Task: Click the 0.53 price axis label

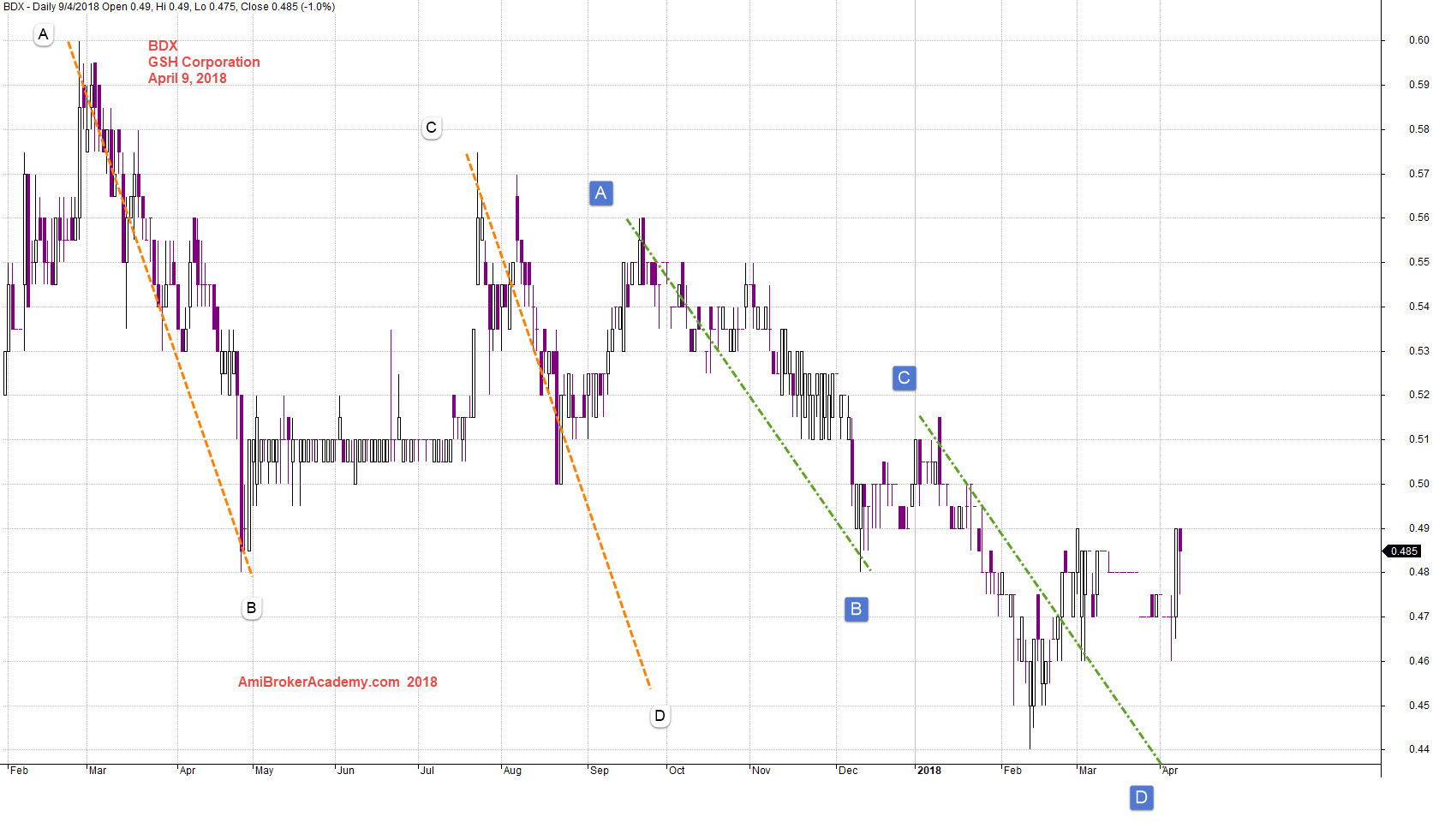Action: click(1418, 351)
